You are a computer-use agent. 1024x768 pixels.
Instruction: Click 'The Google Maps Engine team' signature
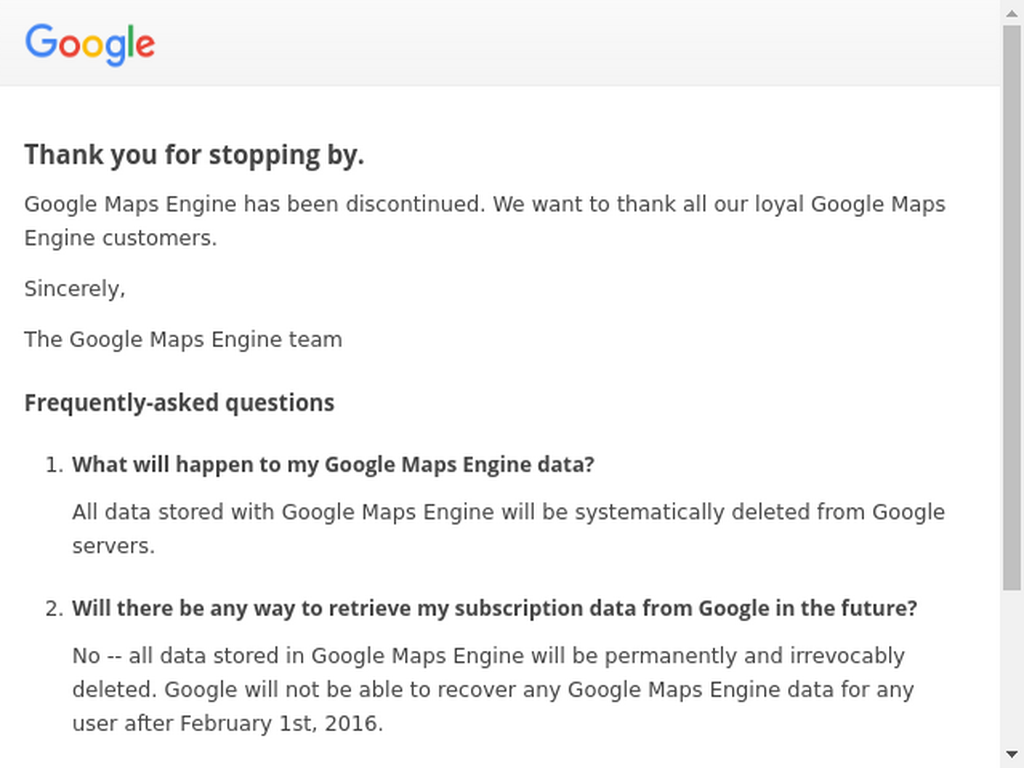(183, 340)
